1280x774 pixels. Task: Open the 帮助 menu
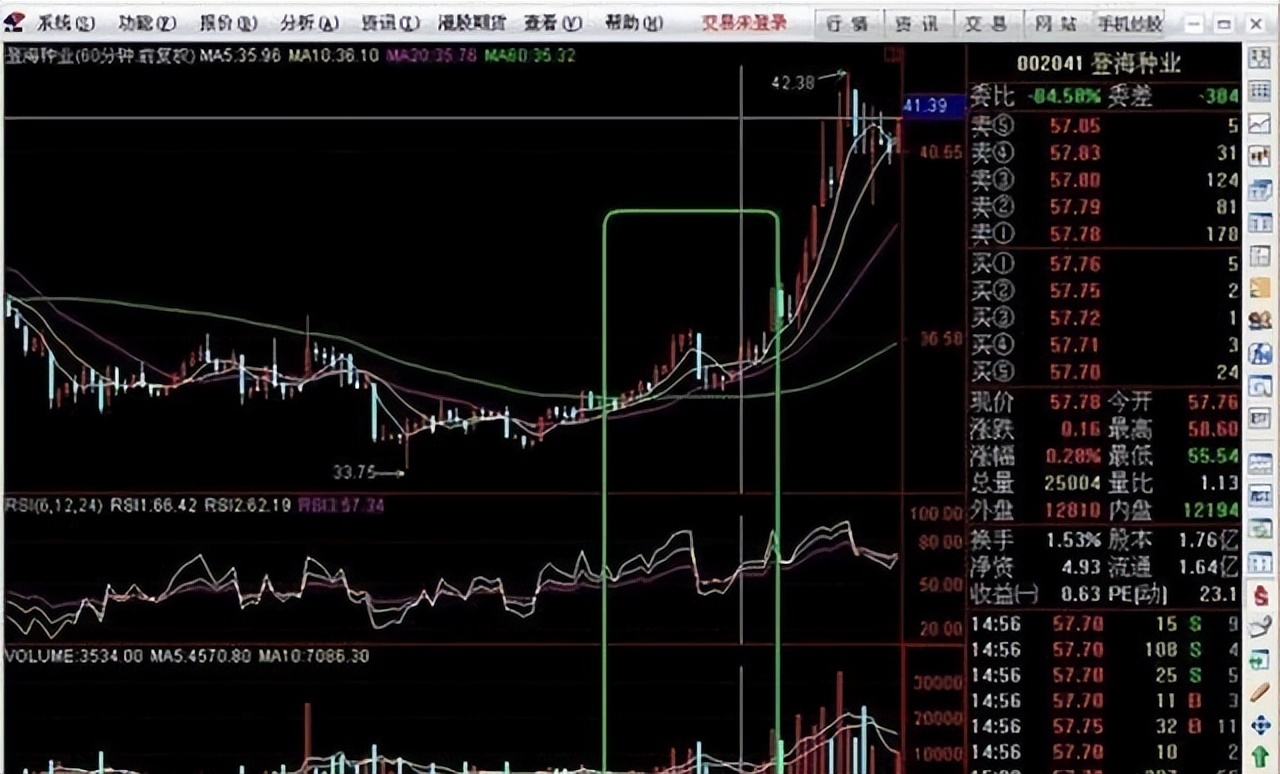pyautogui.click(x=633, y=23)
